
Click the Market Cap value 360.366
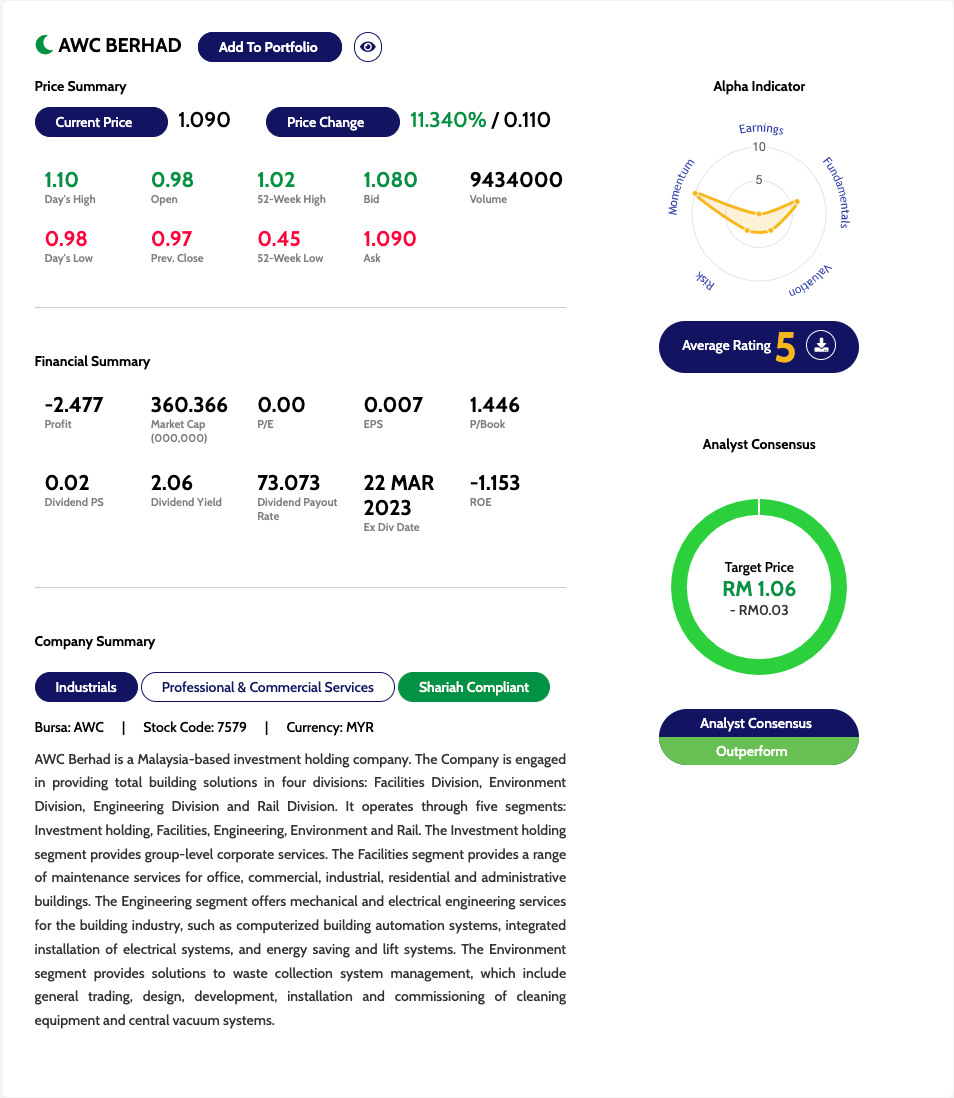(x=189, y=405)
